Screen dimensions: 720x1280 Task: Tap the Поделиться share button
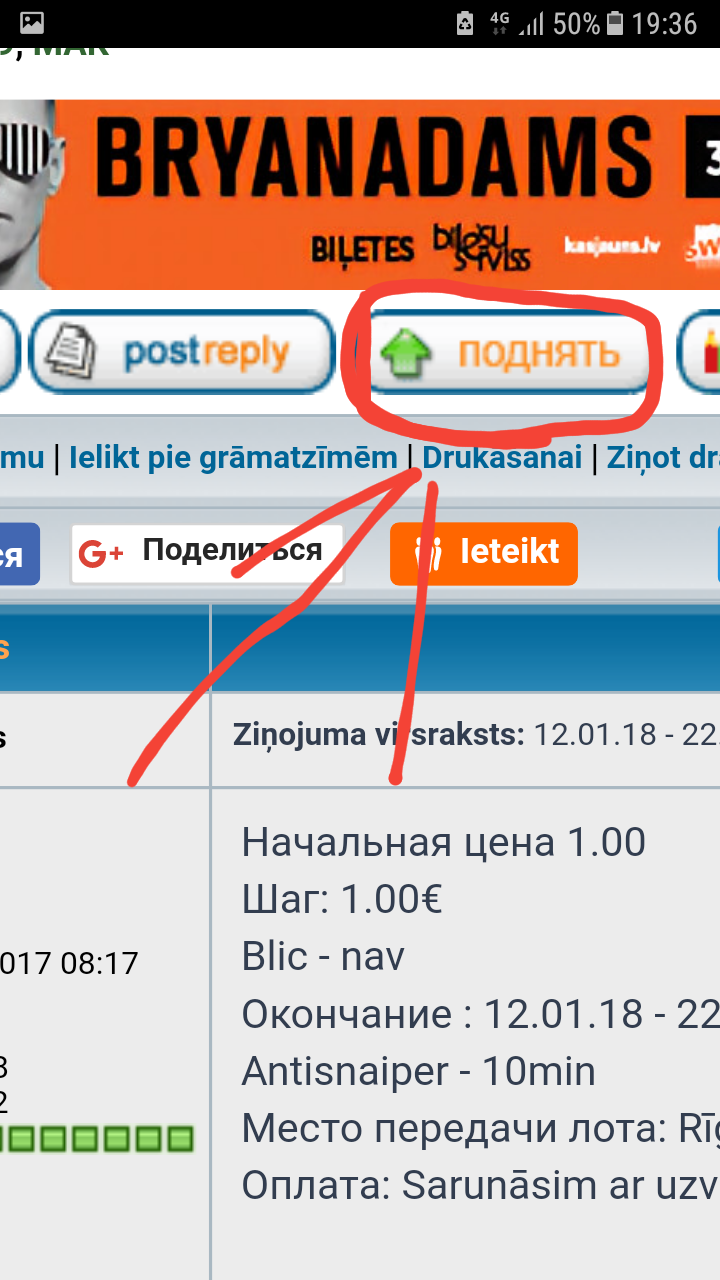(x=207, y=553)
